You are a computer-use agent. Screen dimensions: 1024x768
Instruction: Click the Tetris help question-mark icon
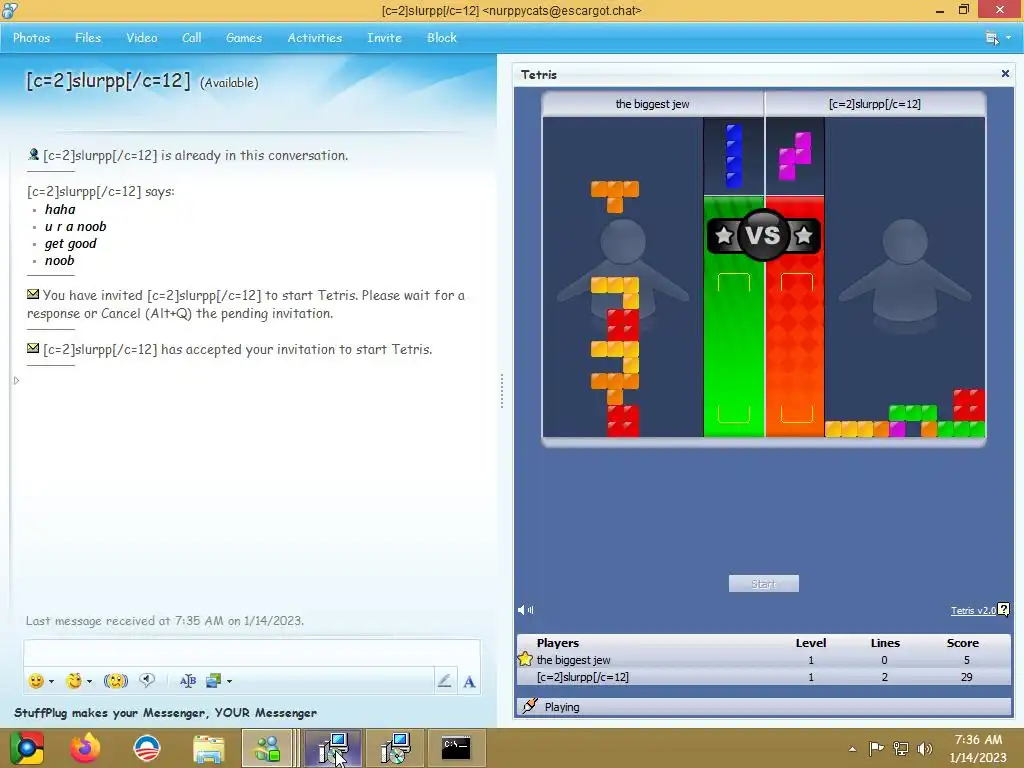[x=1004, y=610]
